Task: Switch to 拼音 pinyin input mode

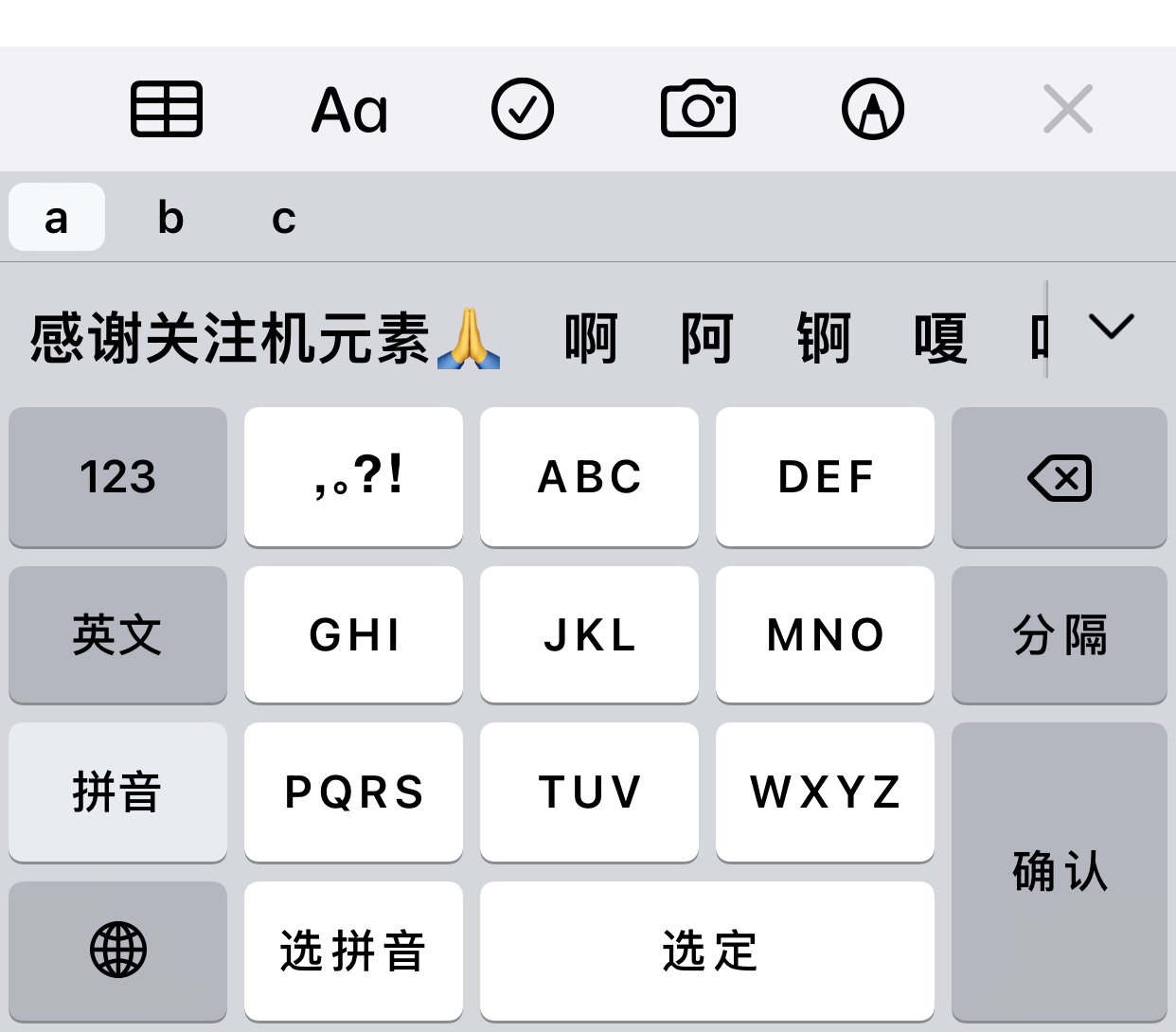Action: coord(117,792)
